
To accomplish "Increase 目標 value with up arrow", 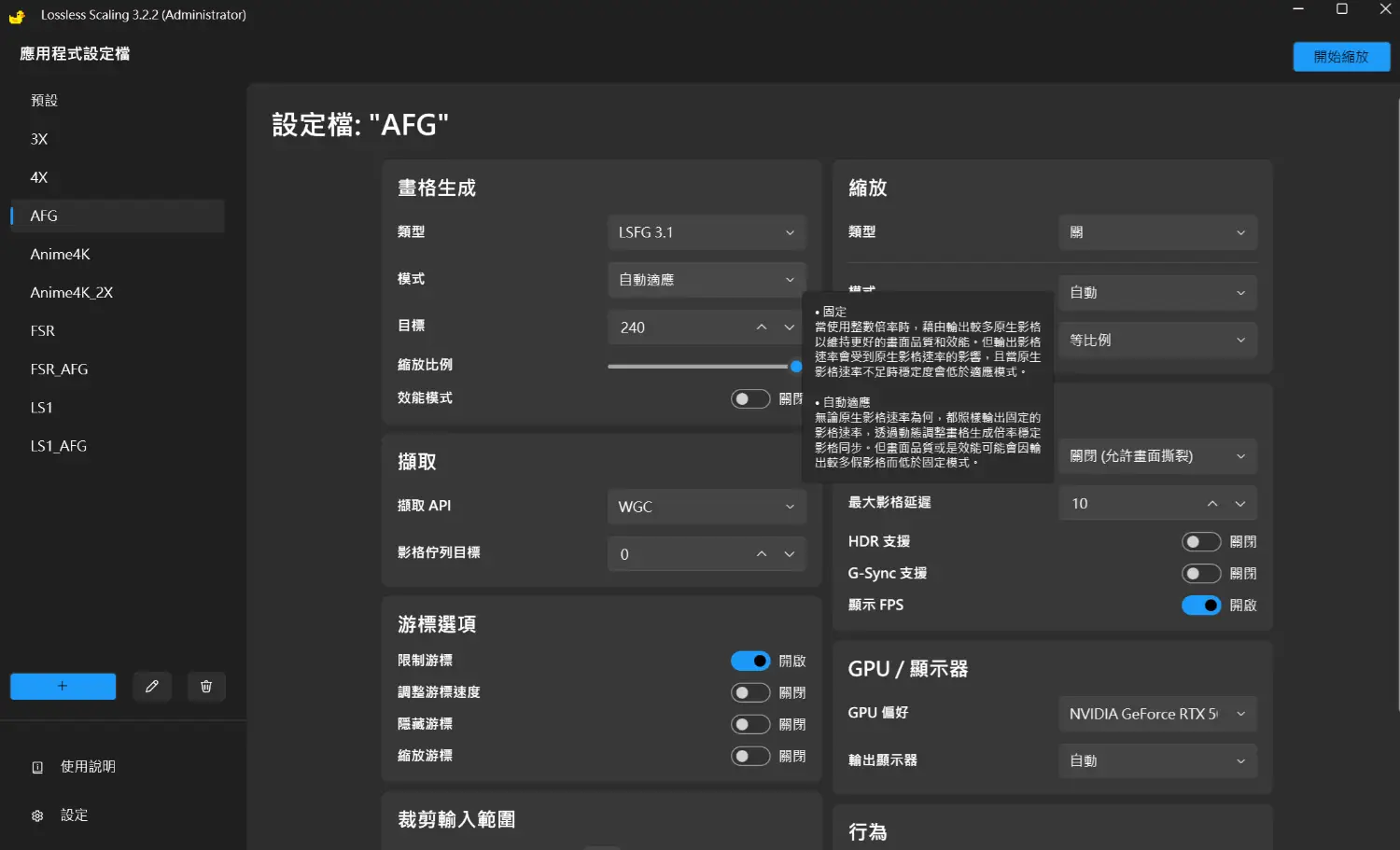I will (762, 327).
